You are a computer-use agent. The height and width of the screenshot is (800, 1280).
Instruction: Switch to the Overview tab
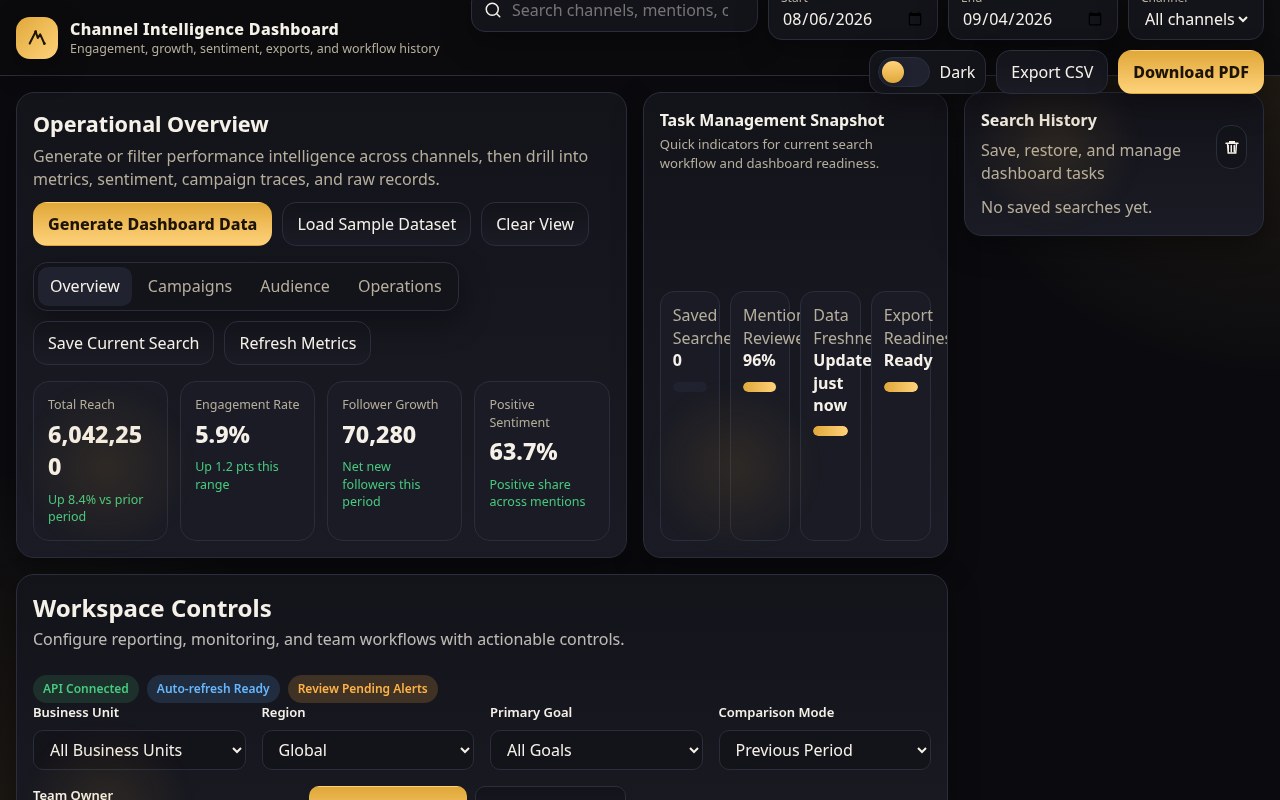85,286
